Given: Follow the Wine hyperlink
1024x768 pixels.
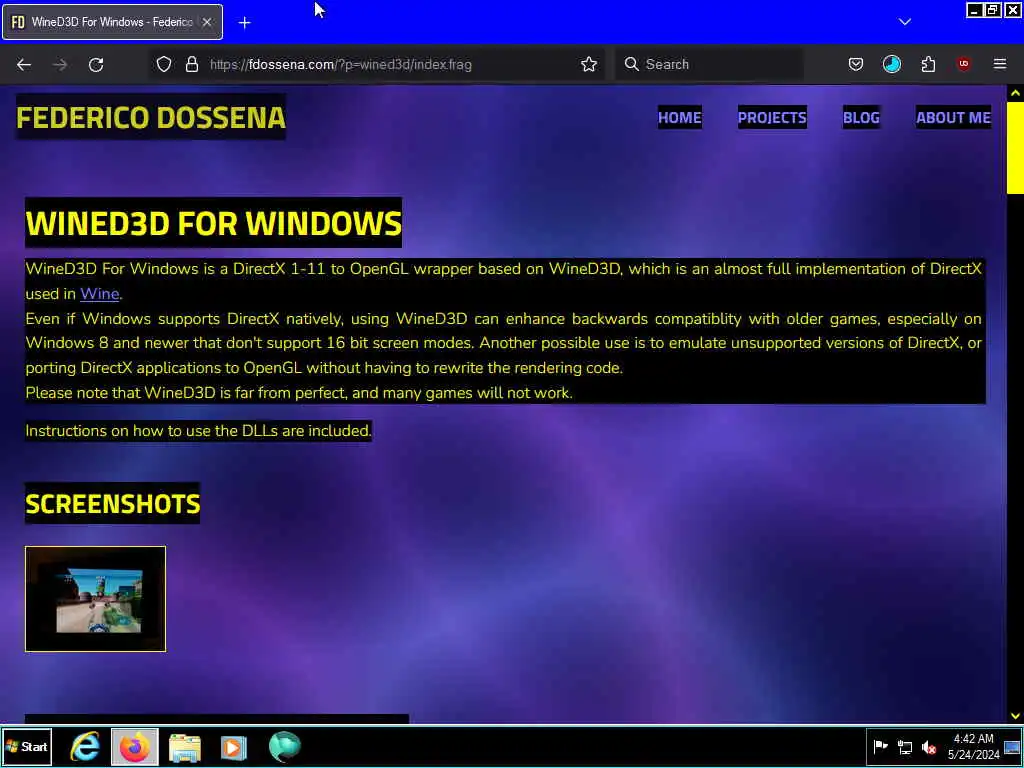Looking at the screenshot, I should click(x=99, y=294).
